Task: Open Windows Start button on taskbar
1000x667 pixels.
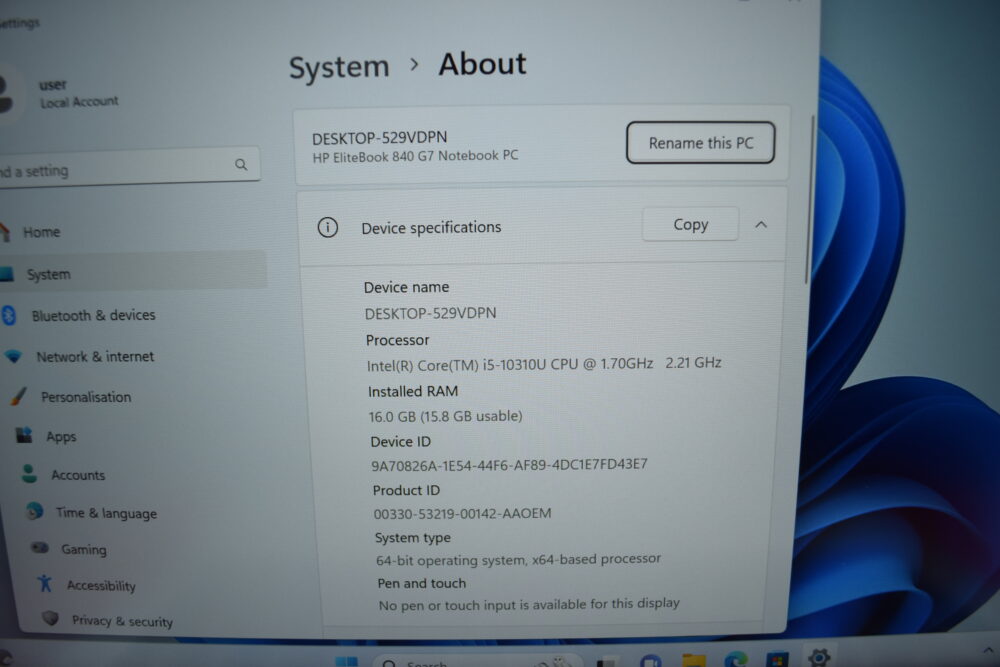Action: tap(346, 661)
